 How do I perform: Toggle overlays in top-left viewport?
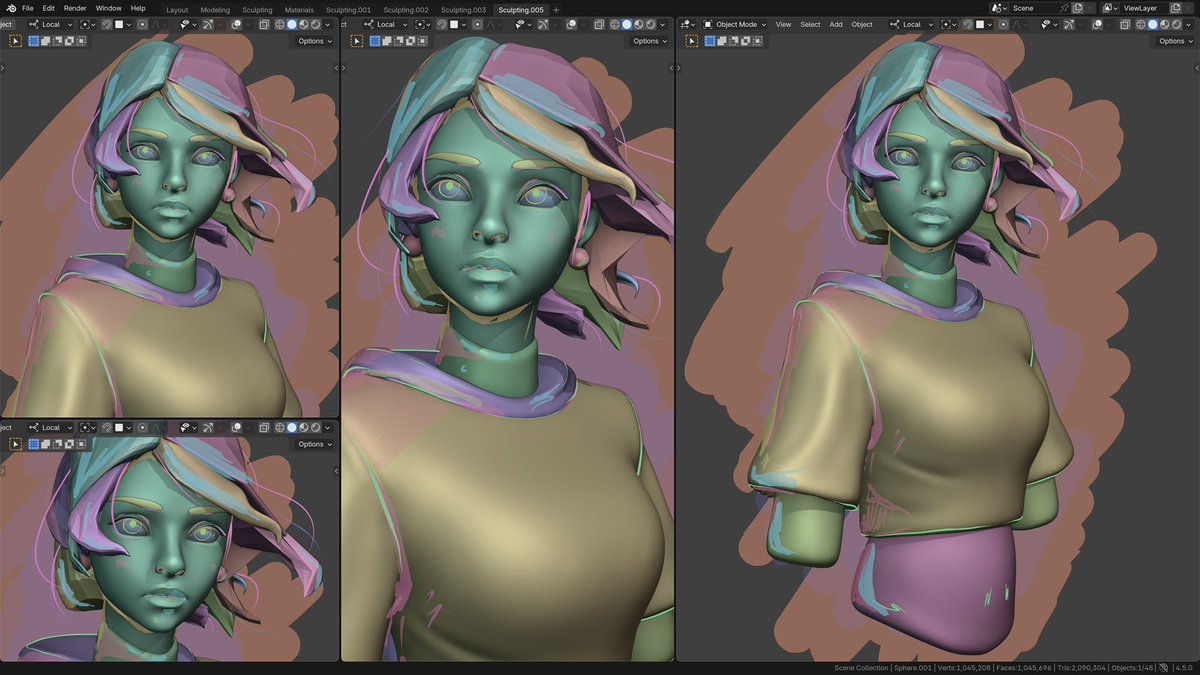[x=236, y=24]
